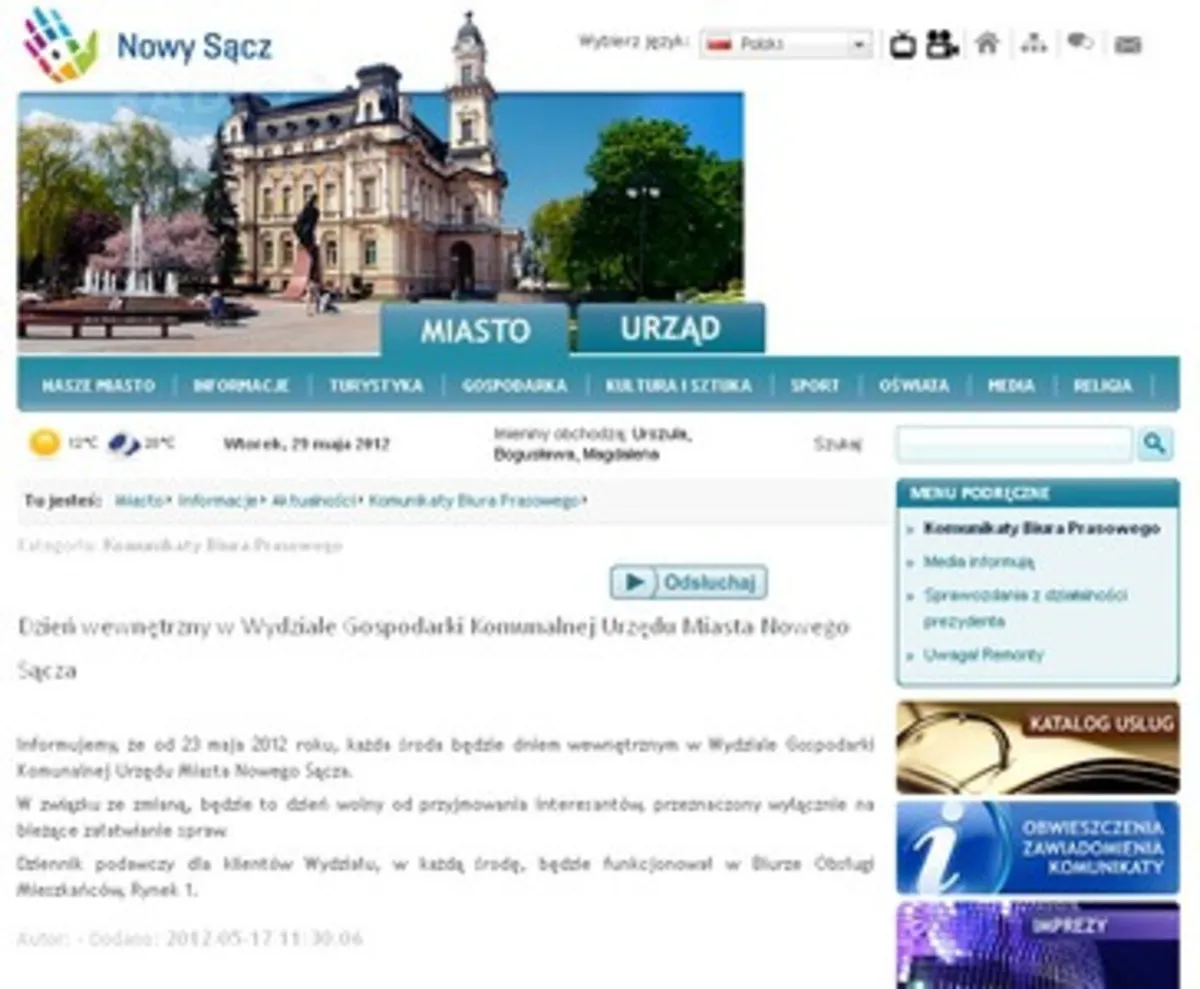Open the chat bubbles icon in header
Viewport: 1200px width, 989px height.
pos(1080,43)
